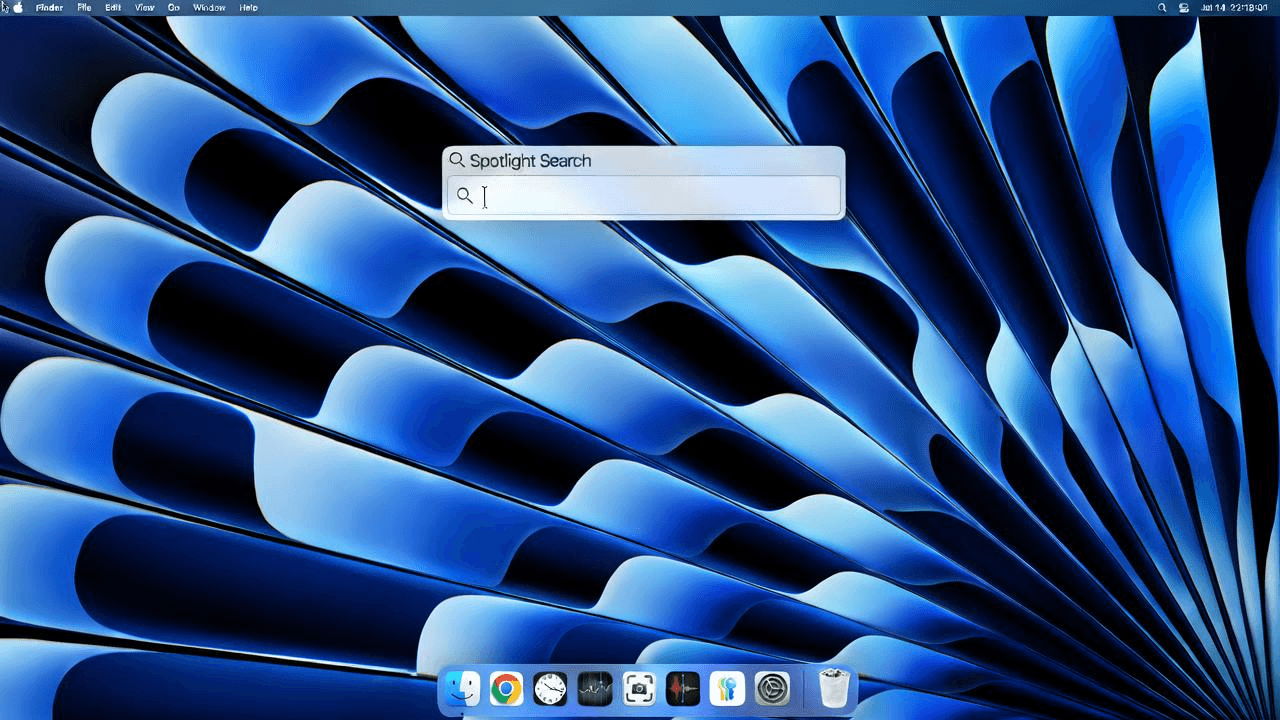Screen dimensions: 1280x720
Task: Open Finder from the dock
Action: click(x=462, y=689)
